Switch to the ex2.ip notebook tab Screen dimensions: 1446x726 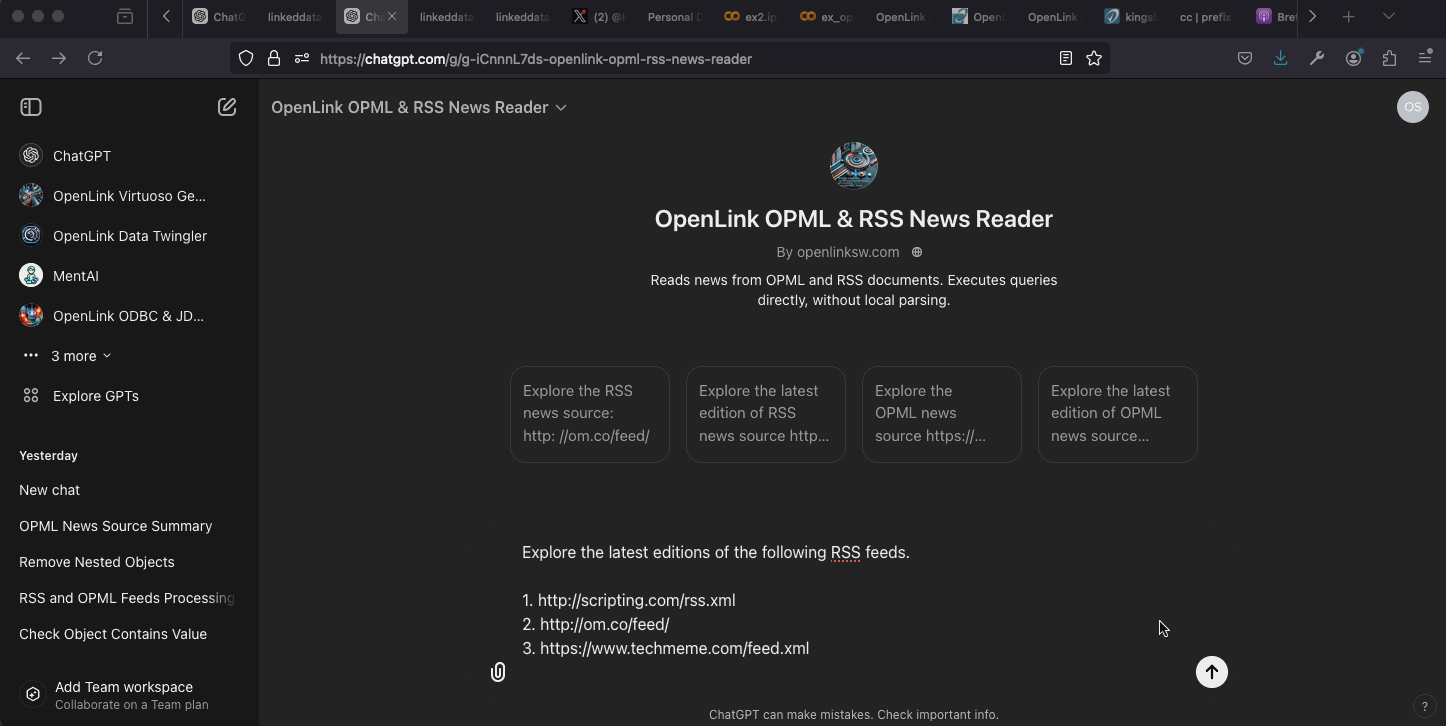(751, 16)
